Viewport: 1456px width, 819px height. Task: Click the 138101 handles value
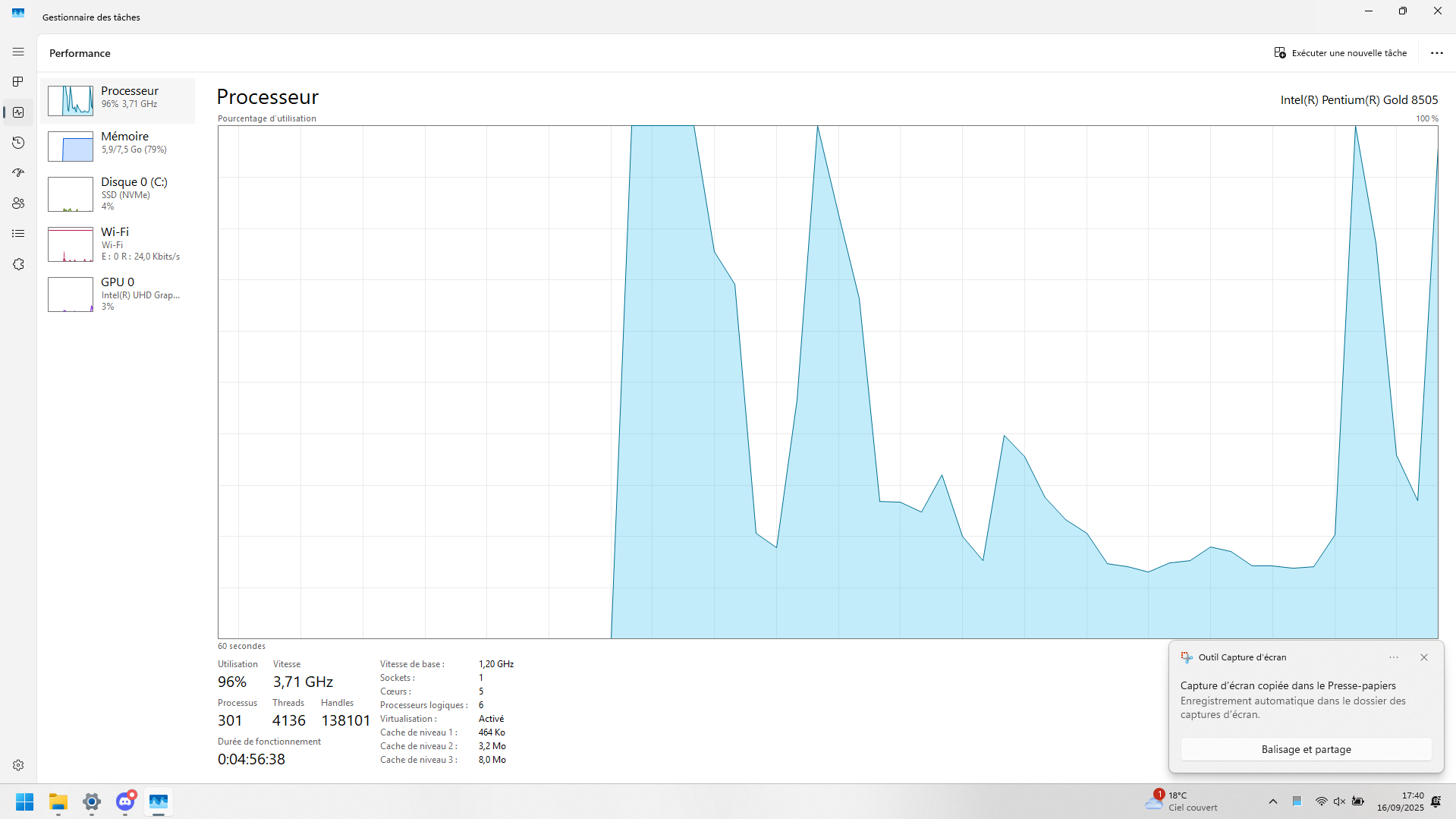pos(345,720)
